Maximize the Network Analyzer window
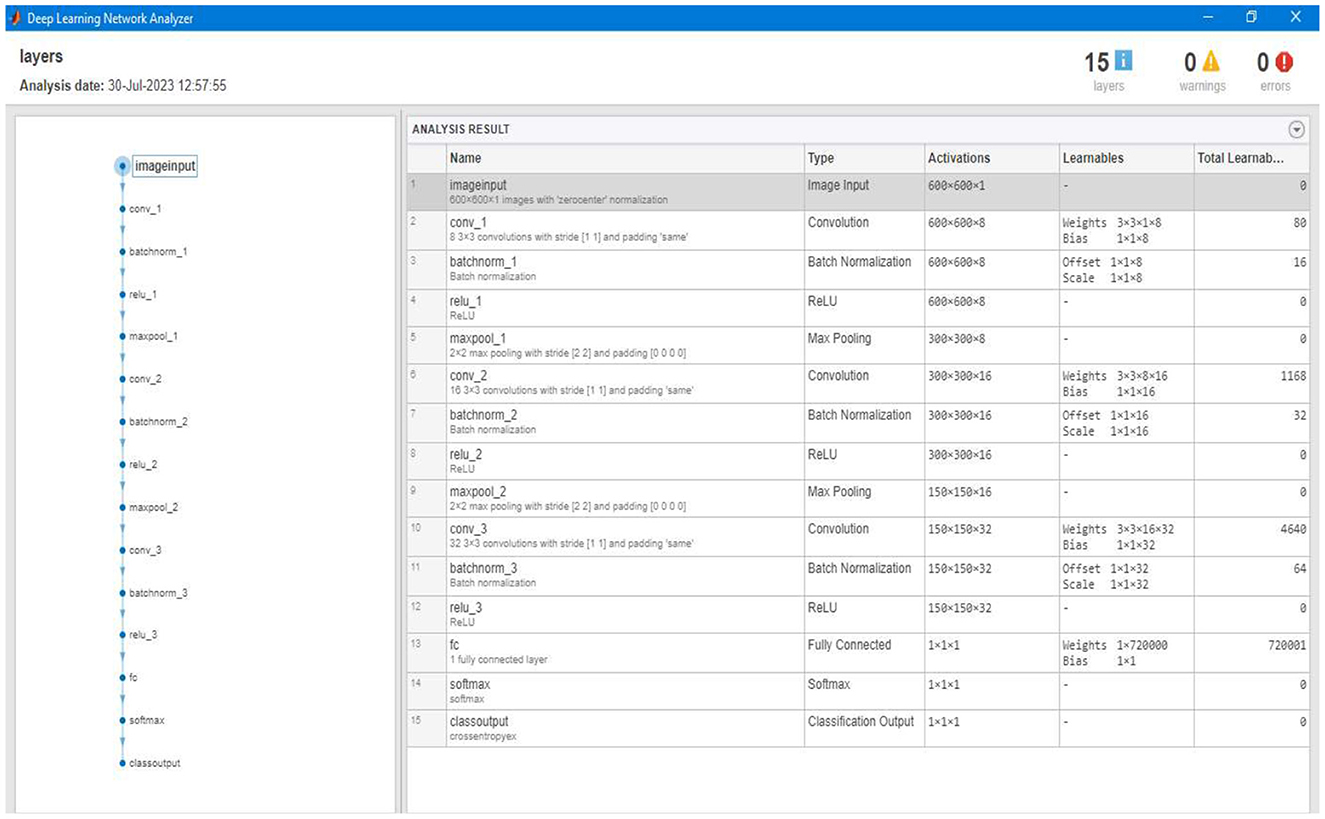1325x819 pixels. tap(1251, 18)
